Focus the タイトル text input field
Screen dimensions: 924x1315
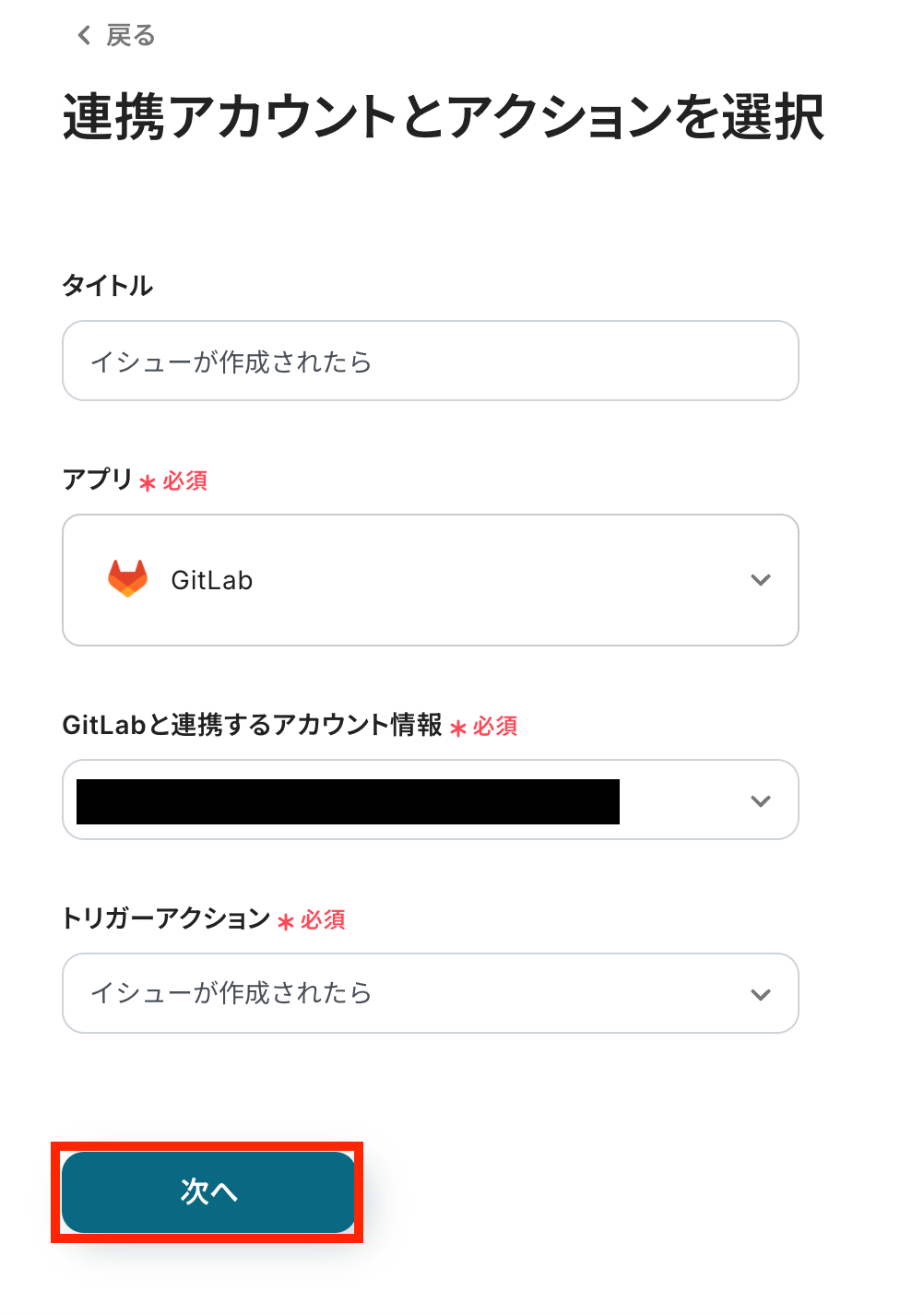click(430, 361)
